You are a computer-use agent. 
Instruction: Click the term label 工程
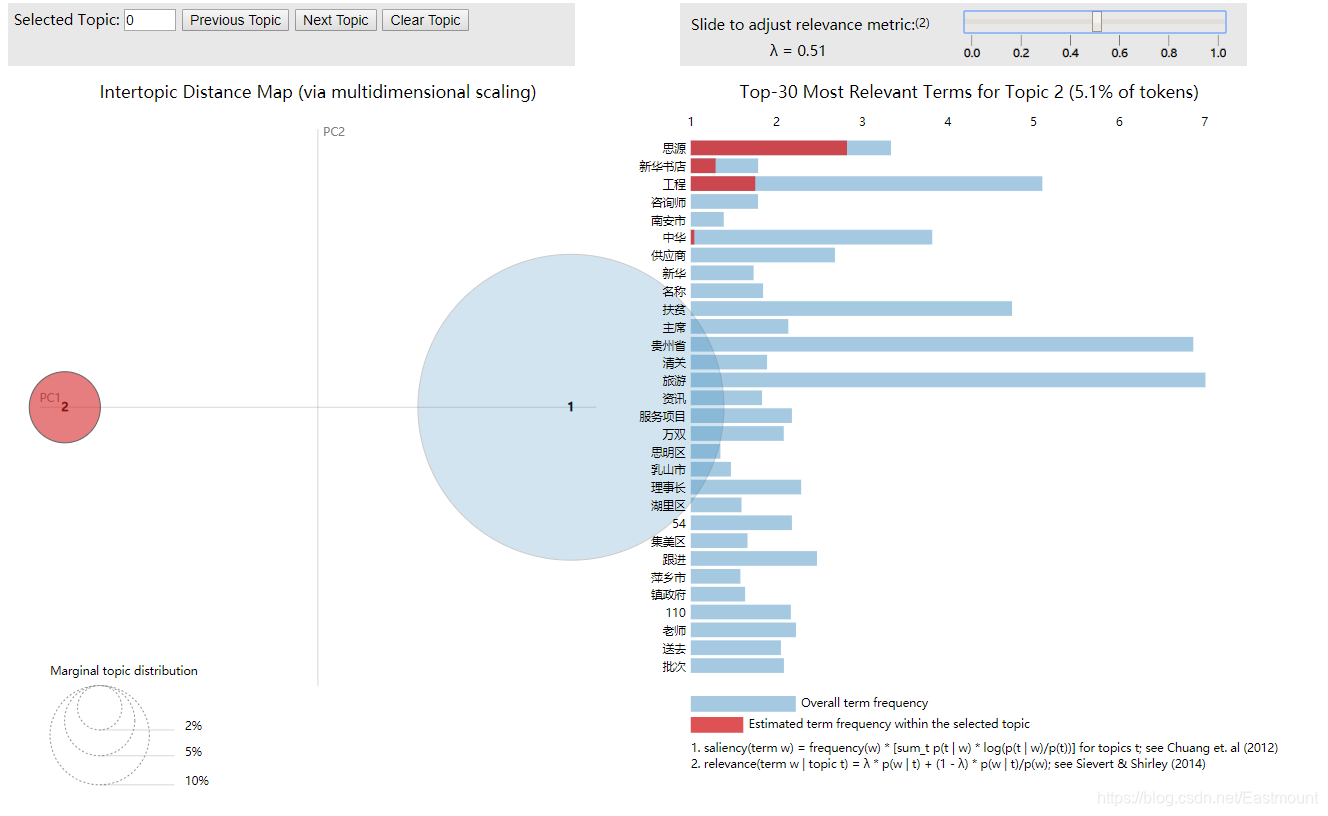click(x=674, y=184)
